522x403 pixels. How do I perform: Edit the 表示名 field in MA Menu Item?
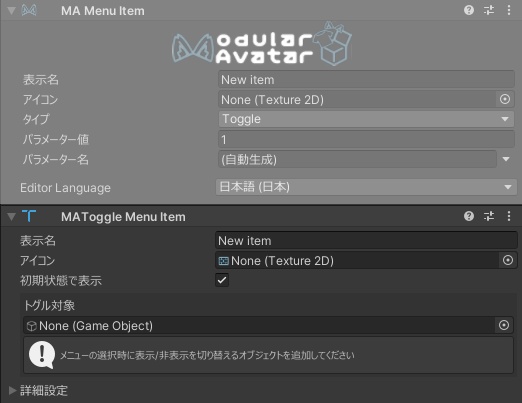click(x=366, y=80)
